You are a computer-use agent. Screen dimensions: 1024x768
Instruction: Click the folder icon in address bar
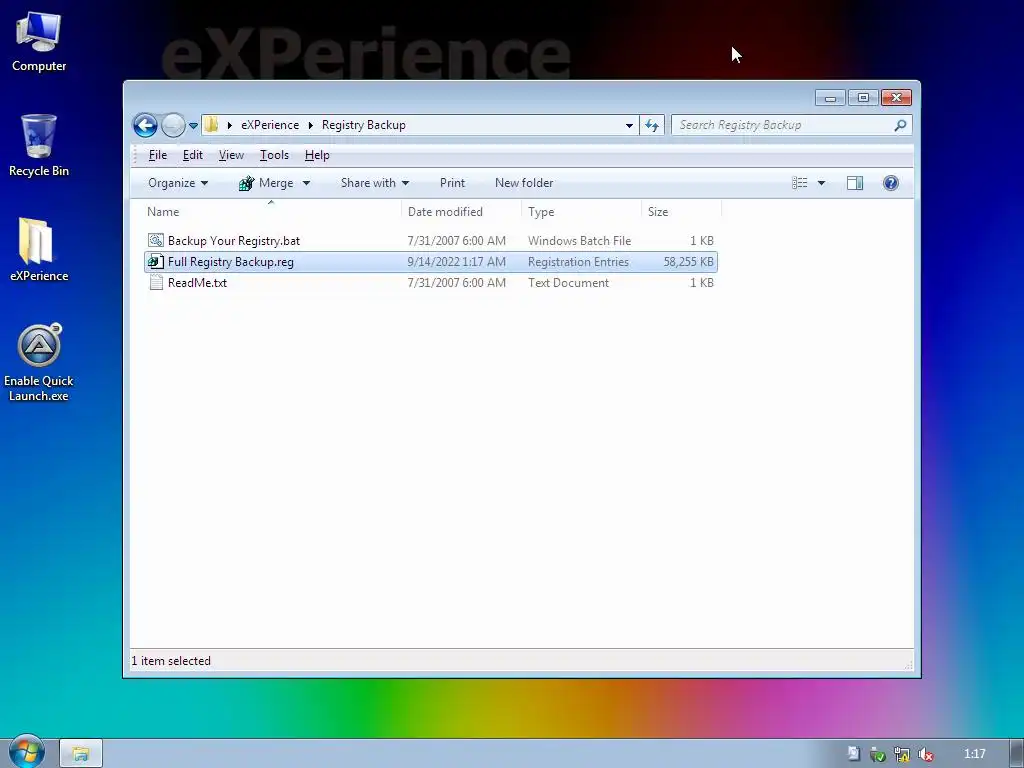pos(211,125)
